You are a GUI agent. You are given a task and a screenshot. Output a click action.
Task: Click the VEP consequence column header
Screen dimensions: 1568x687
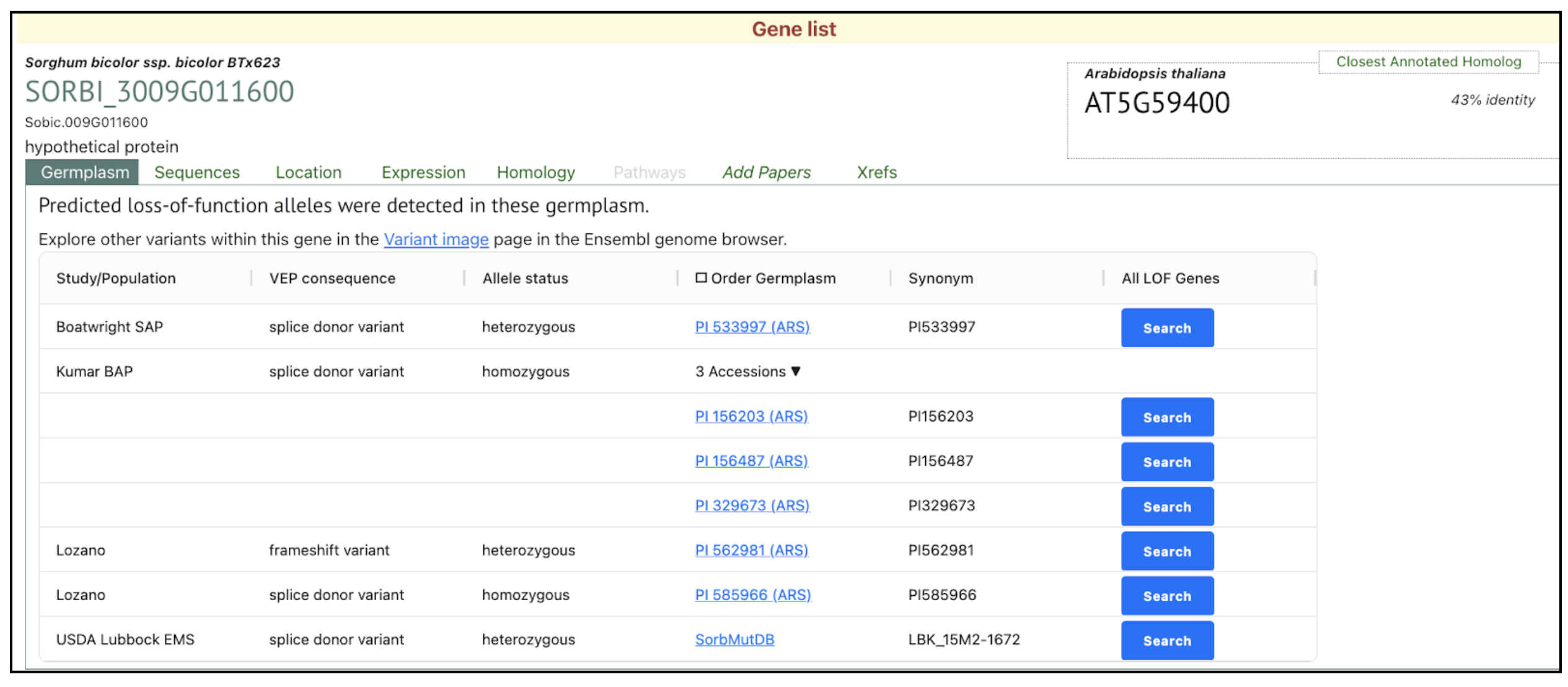tap(332, 278)
